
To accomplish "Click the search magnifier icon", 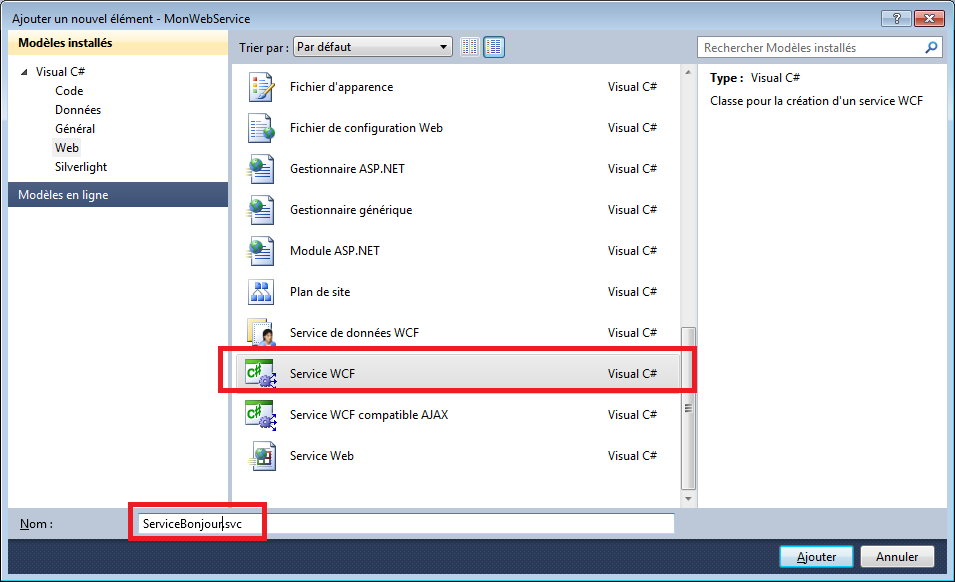I will (931, 47).
